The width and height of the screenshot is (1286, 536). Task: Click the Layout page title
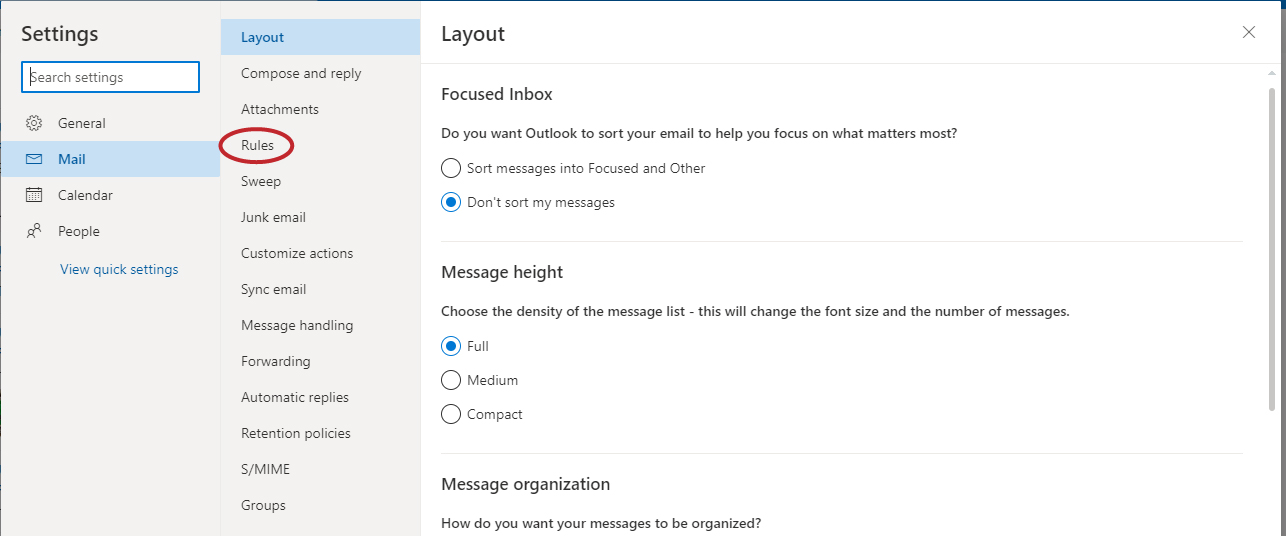click(x=473, y=34)
